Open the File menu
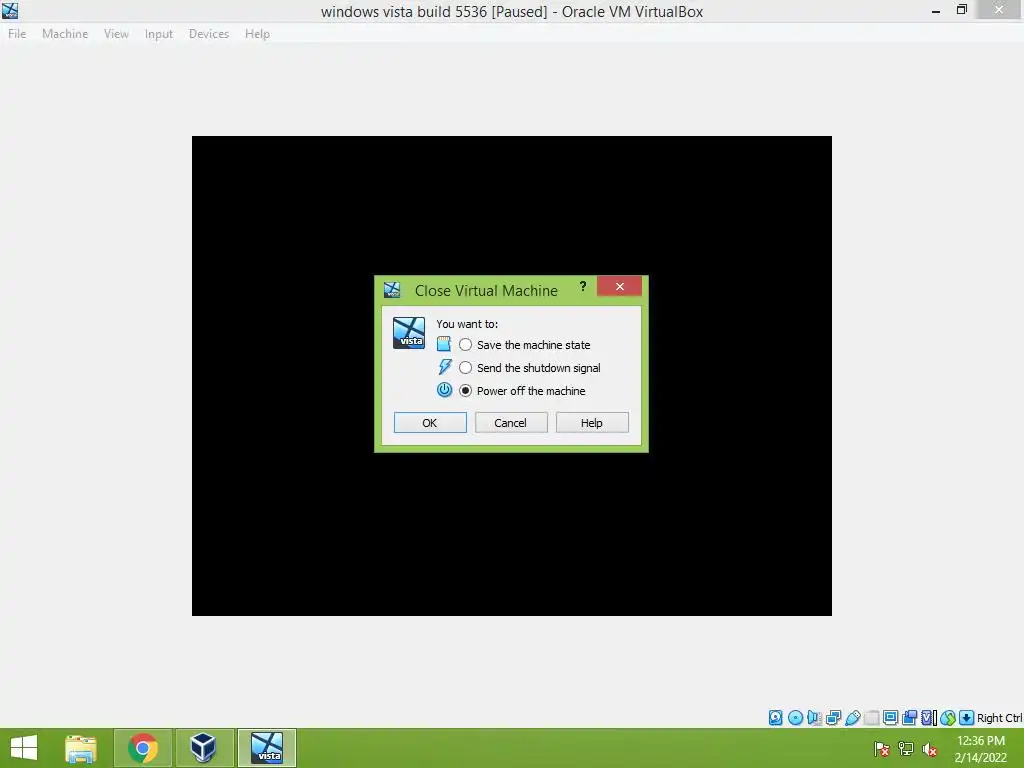The height and width of the screenshot is (768, 1024). coord(17,33)
